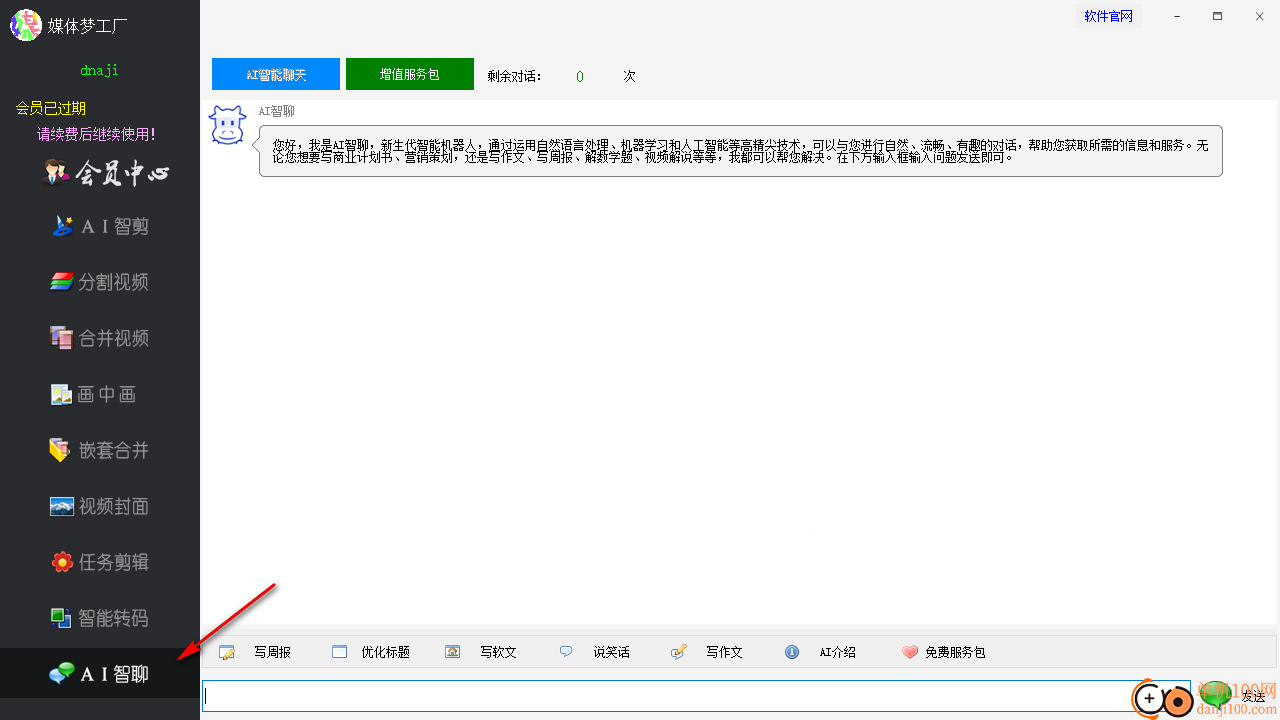Minimize the application window
The height and width of the screenshot is (720, 1280).
pos(1177,16)
